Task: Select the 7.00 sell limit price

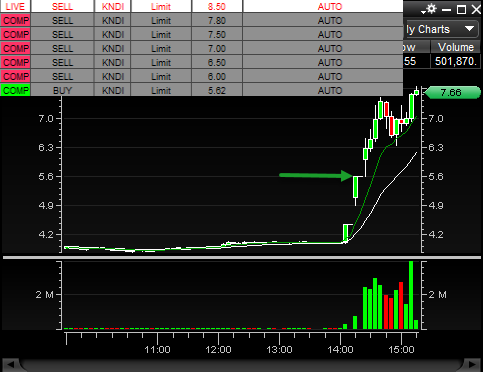Action: [217, 49]
